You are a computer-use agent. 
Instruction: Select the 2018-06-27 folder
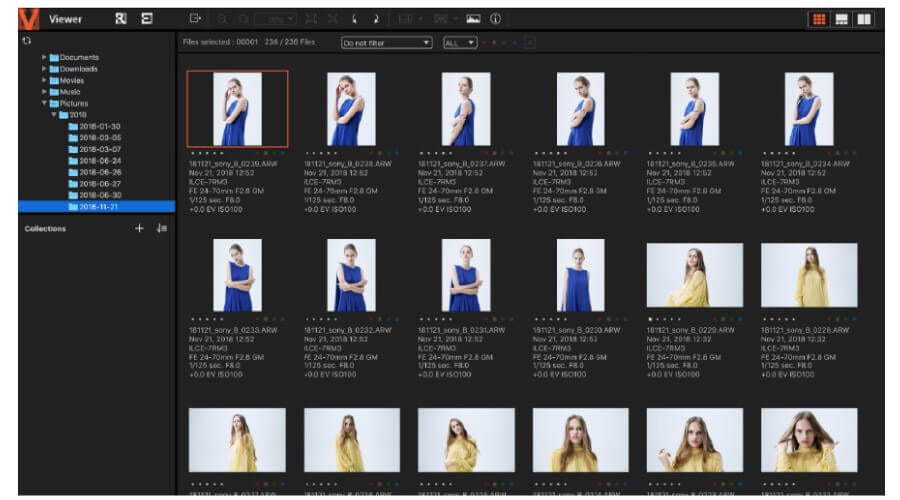click(95, 184)
